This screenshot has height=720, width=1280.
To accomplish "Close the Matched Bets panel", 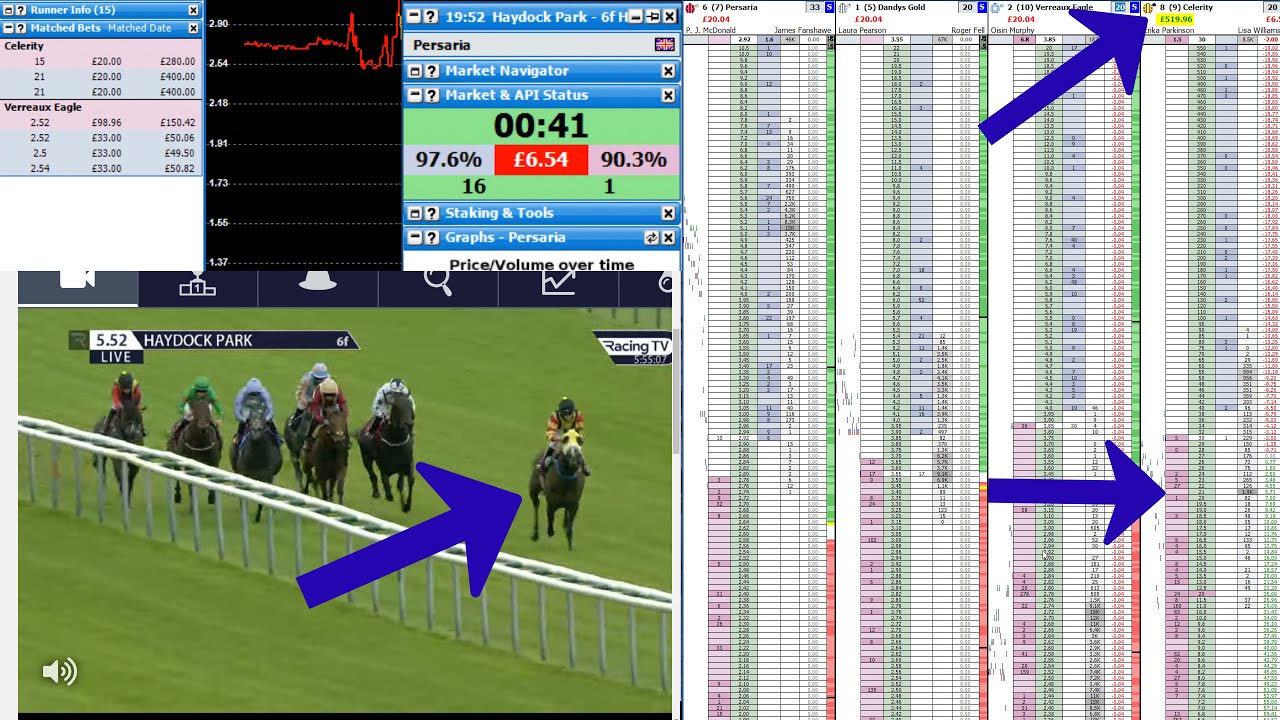I will (193, 28).
